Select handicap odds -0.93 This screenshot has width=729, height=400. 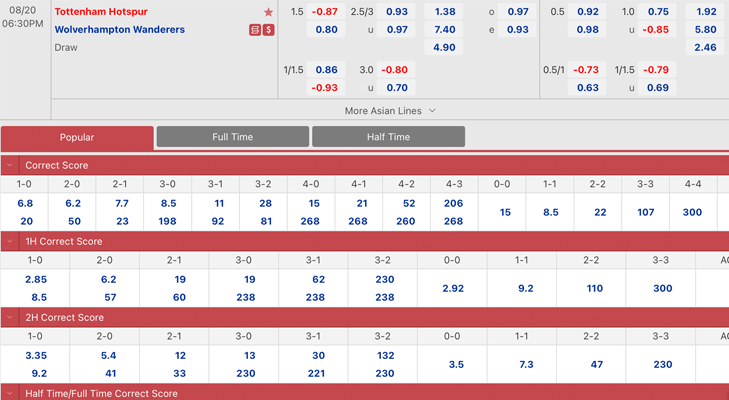[x=325, y=87]
